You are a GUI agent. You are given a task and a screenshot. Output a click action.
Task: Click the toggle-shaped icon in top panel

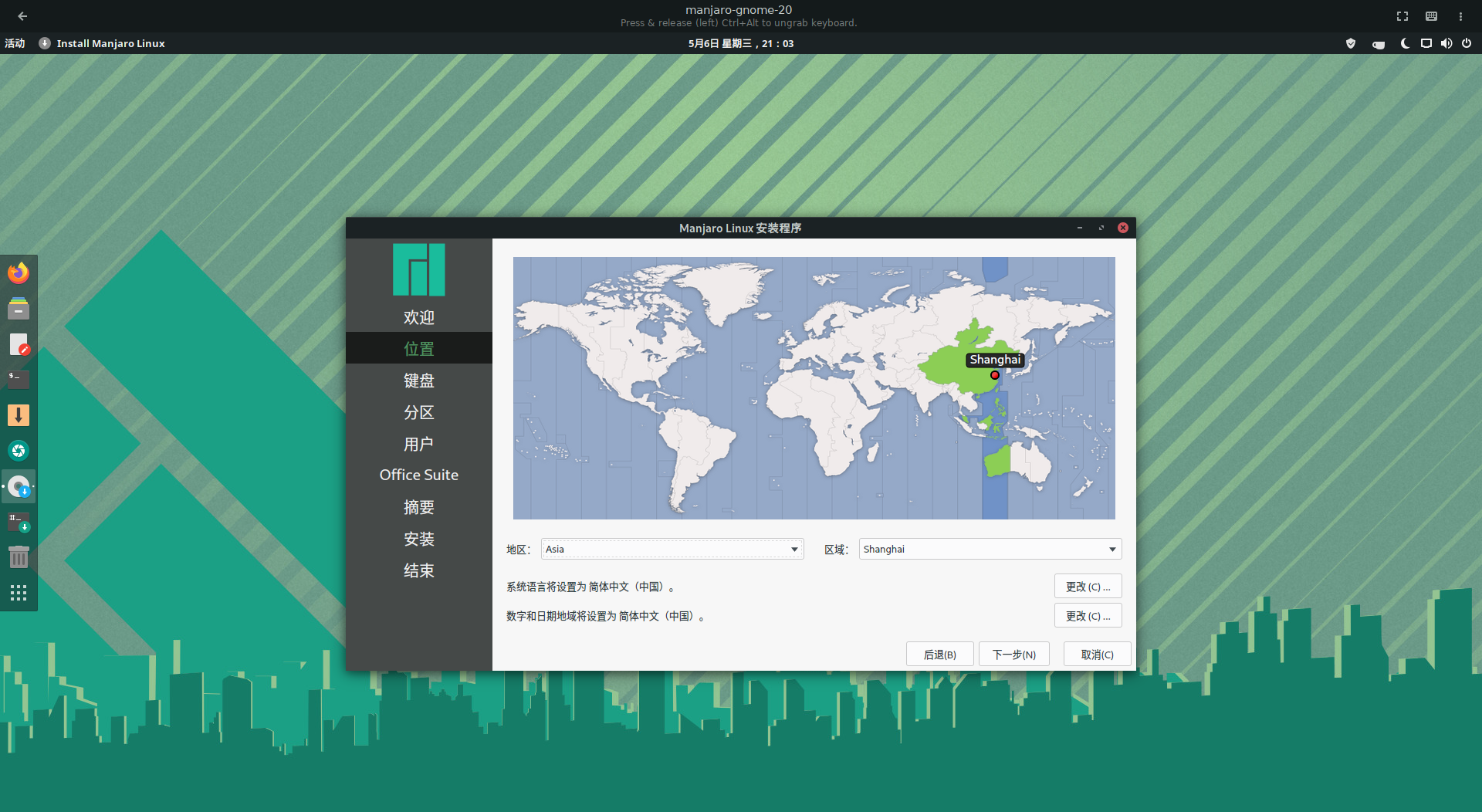point(1379,44)
